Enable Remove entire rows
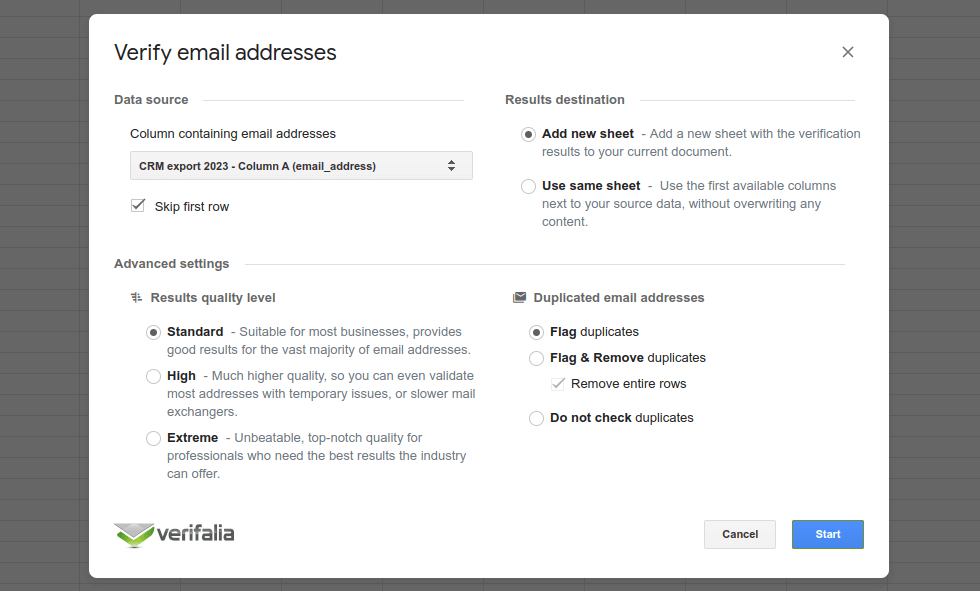 click(557, 383)
